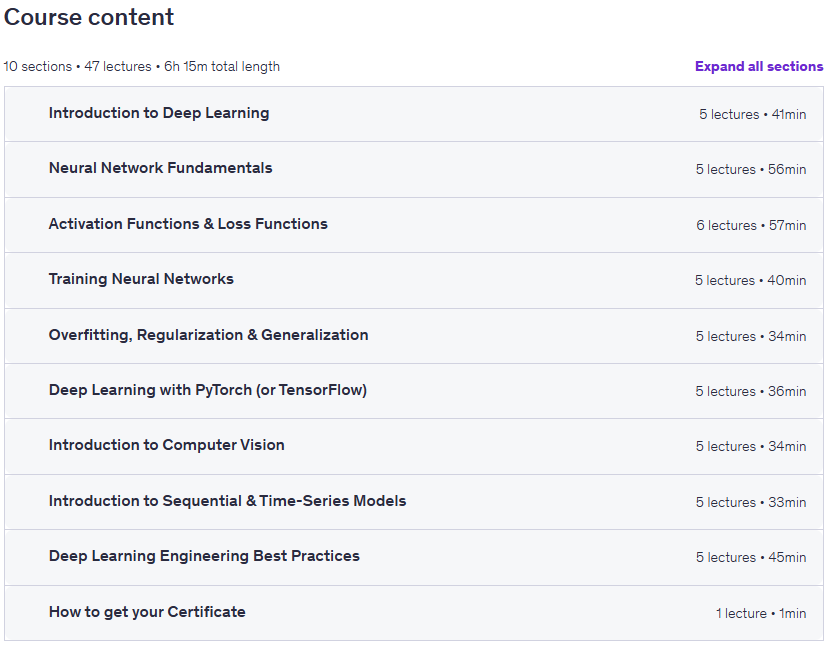
Task: Expand the Training Neural Networks section
Action: (x=414, y=281)
